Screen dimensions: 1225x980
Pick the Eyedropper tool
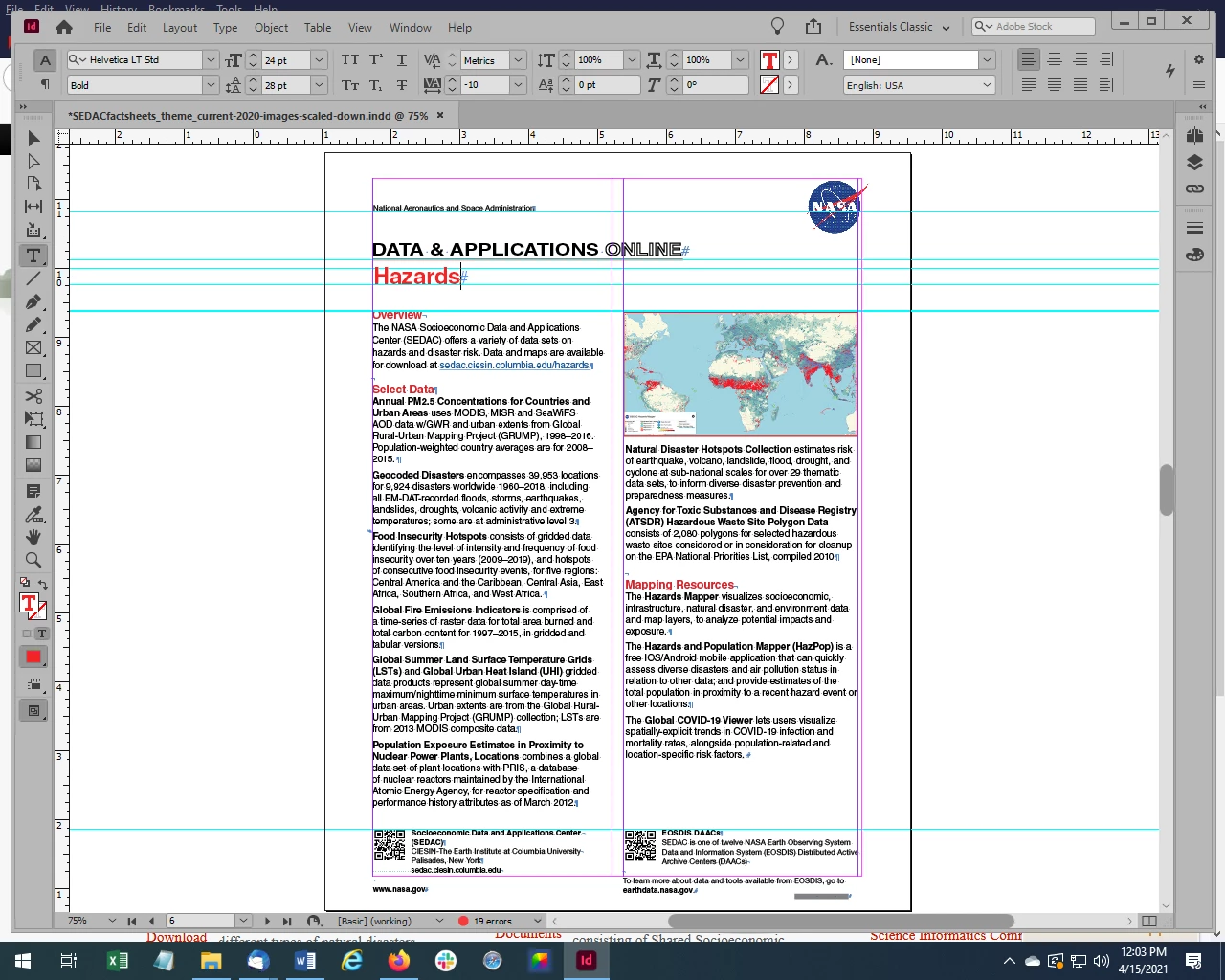[33, 515]
